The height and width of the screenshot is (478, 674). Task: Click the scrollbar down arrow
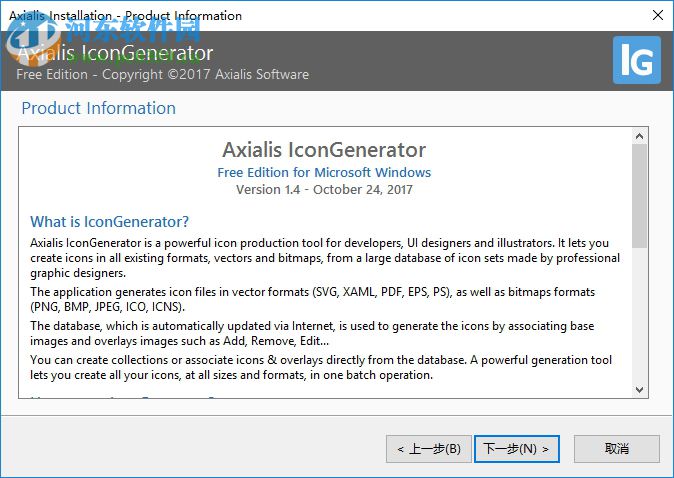coord(639,388)
